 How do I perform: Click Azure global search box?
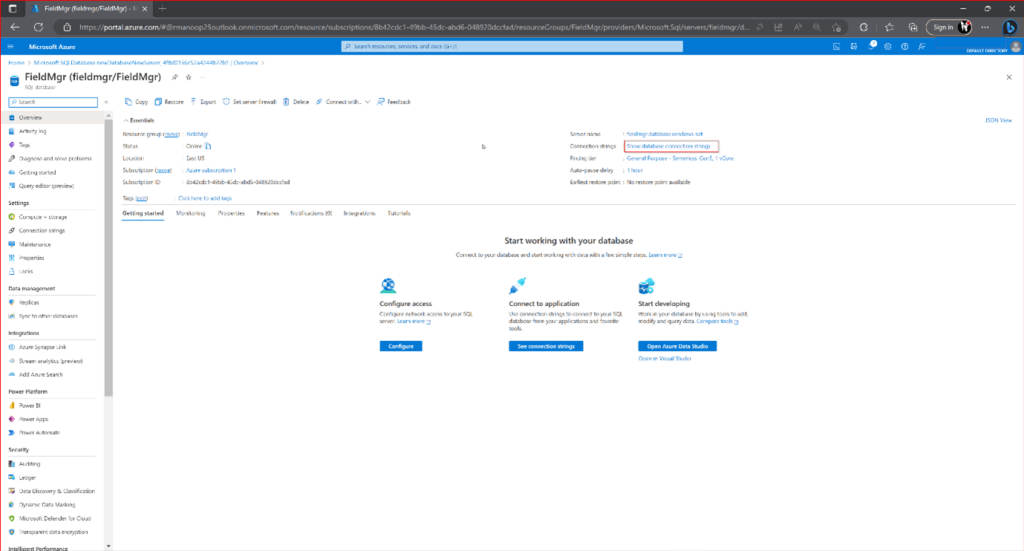512,46
